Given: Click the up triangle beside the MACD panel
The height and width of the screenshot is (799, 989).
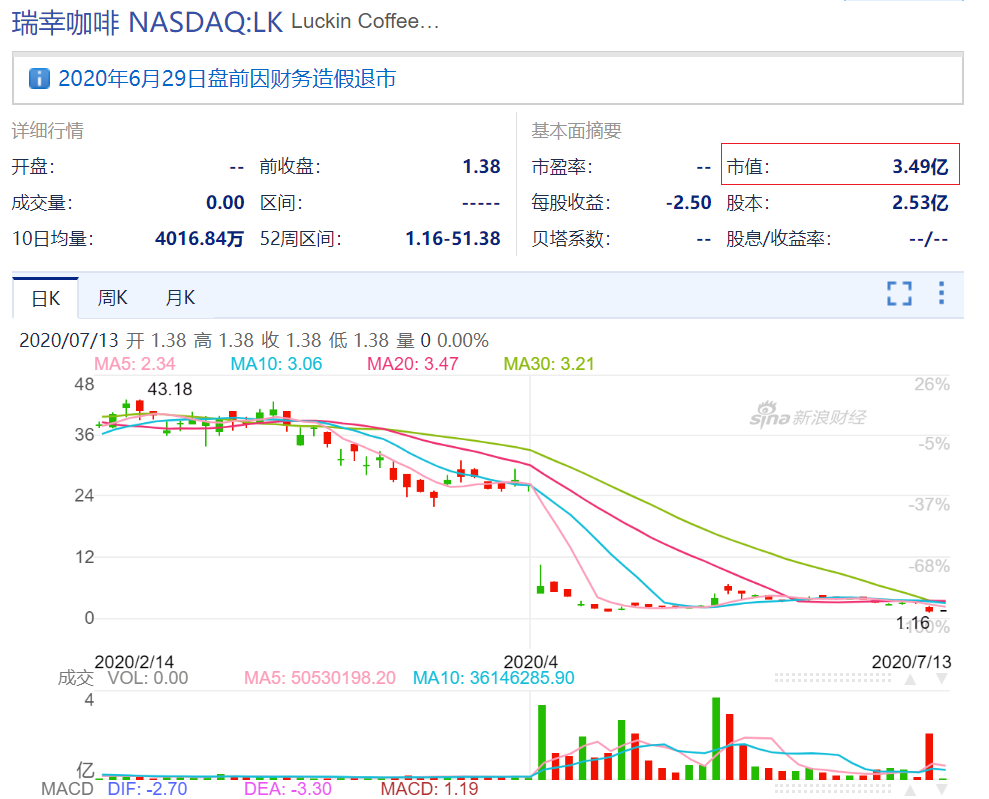Looking at the screenshot, I should [910, 790].
